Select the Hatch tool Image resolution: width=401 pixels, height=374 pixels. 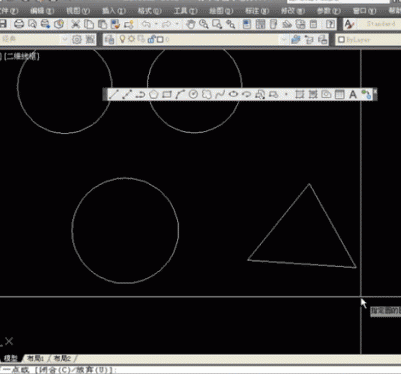(299, 94)
